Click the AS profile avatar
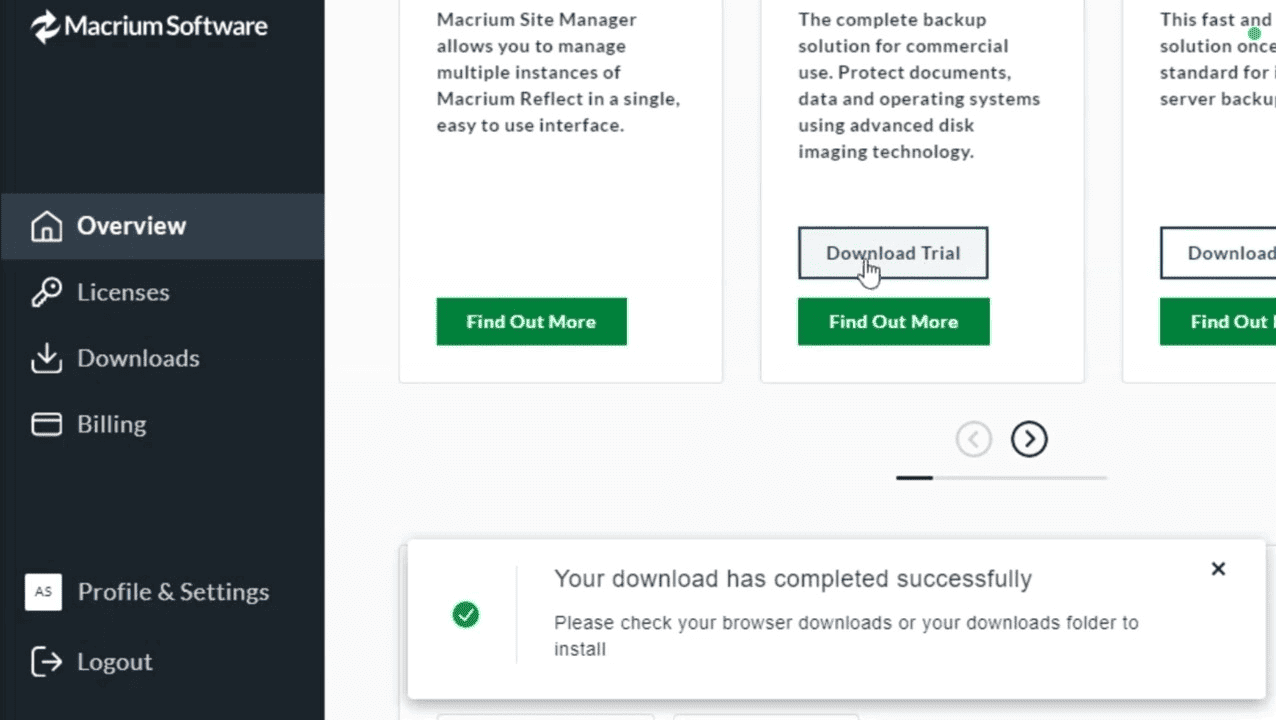 [43, 592]
